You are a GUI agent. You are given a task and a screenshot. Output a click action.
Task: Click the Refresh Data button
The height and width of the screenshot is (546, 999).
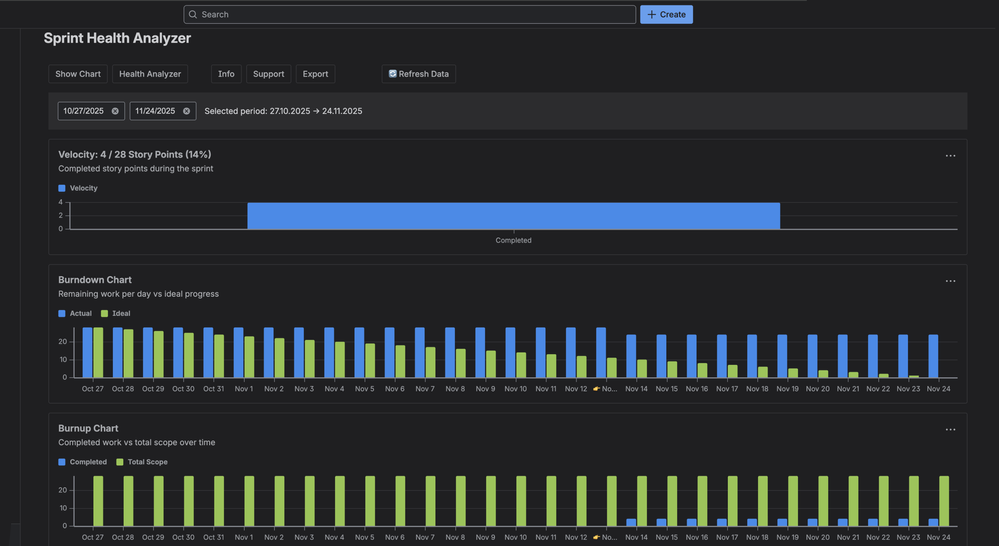[418, 74]
